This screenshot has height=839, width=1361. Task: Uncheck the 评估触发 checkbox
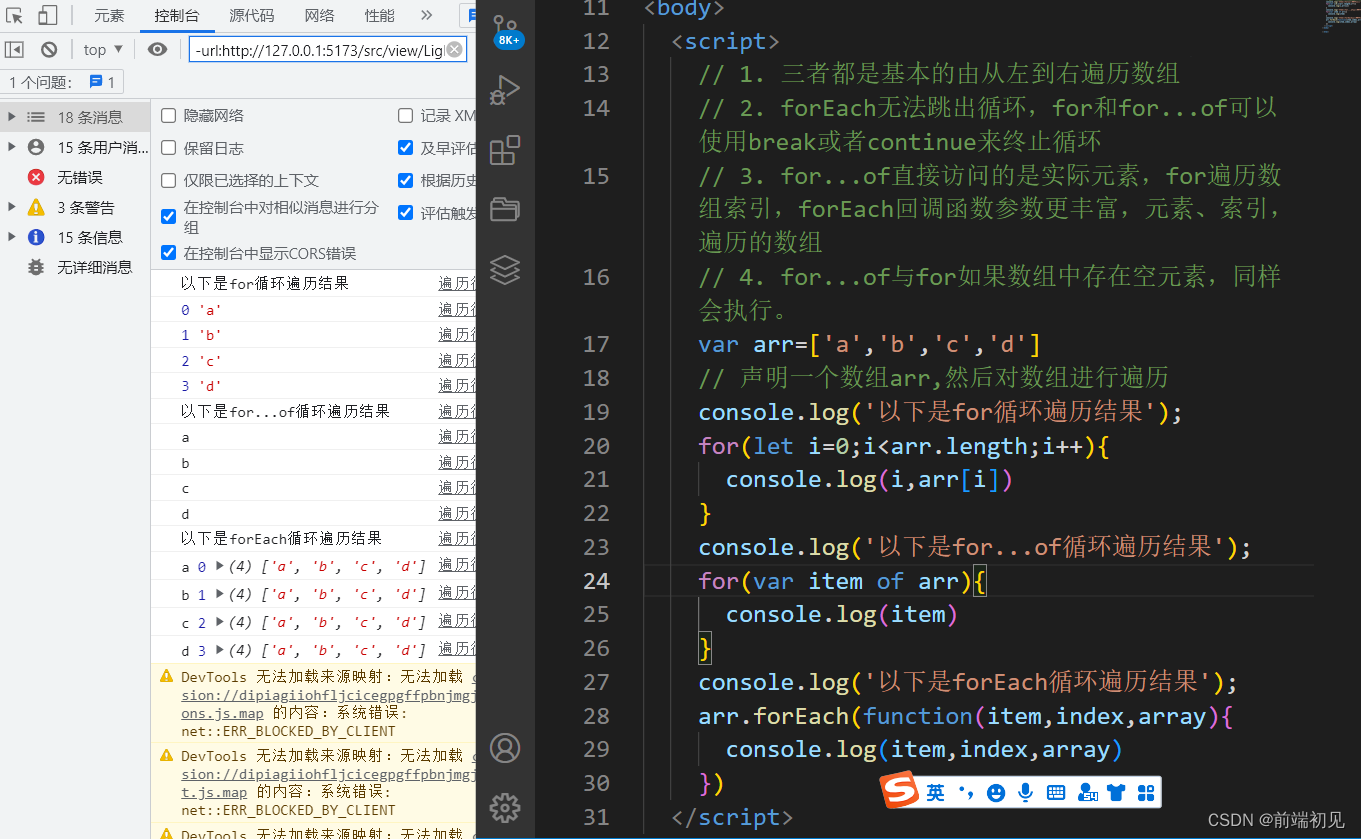pos(405,212)
